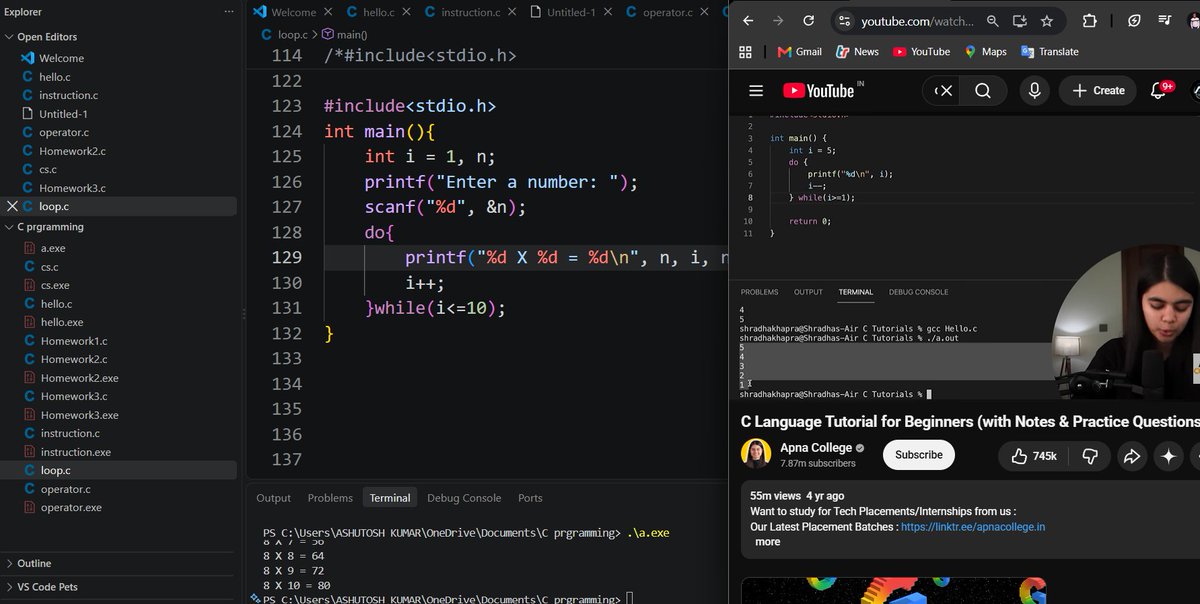Viewport: 1200px width, 604px height.
Task: Open Homework1.c in the file tree
Action: click(x=74, y=341)
